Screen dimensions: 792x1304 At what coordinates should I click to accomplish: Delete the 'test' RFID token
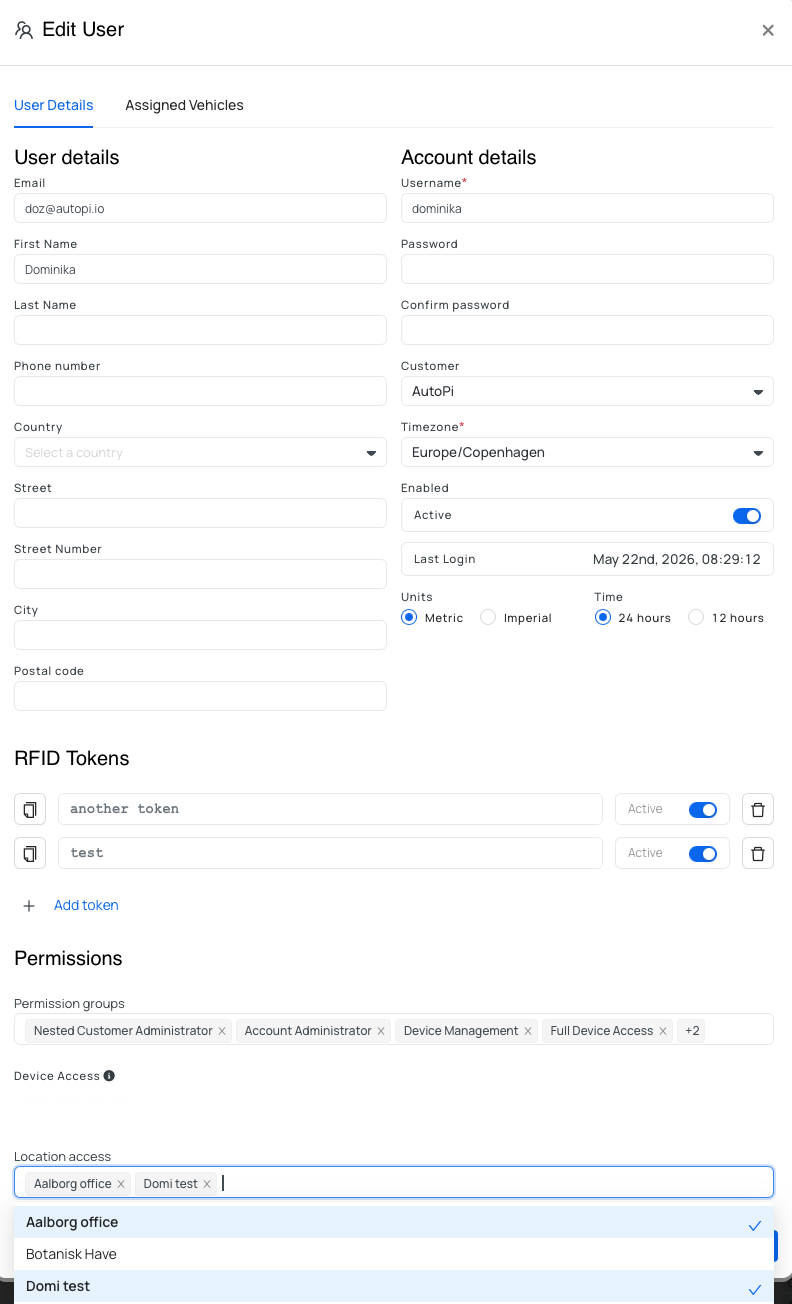758,853
